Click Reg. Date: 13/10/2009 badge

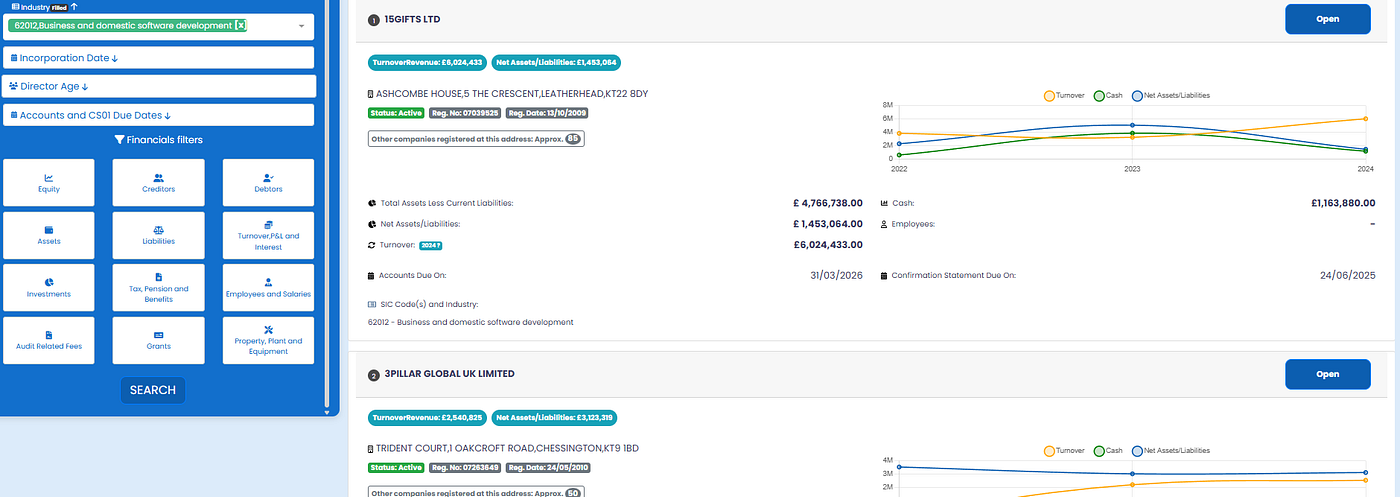(x=546, y=113)
